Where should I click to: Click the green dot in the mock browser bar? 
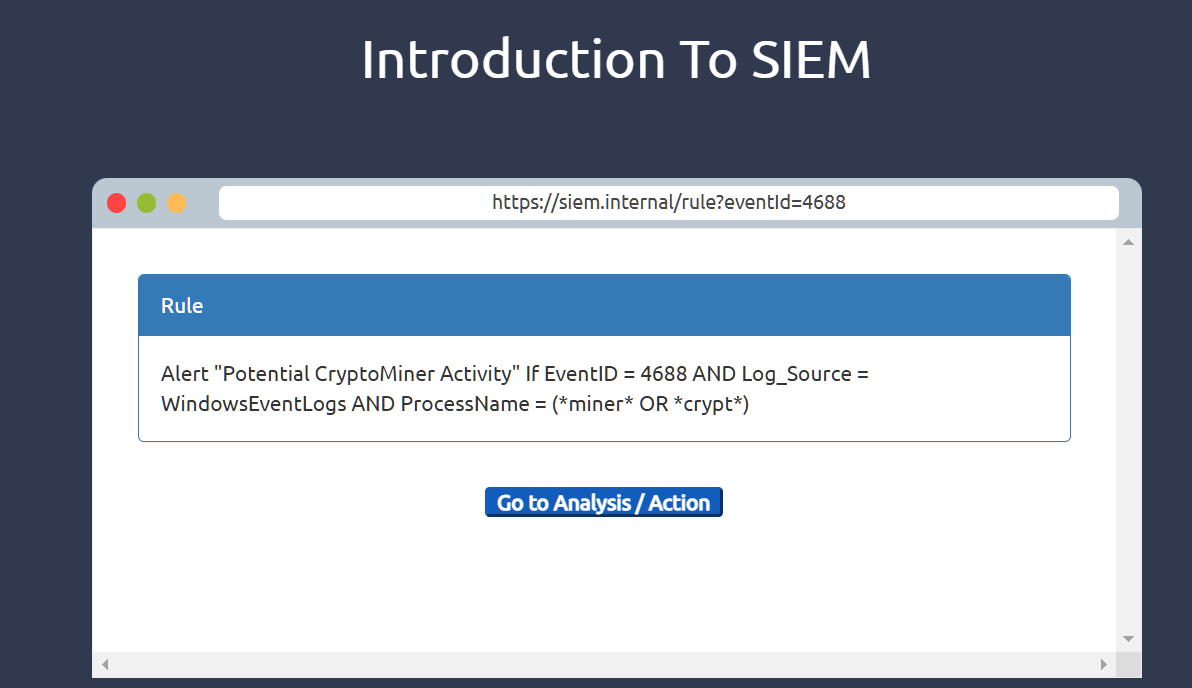[x=147, y=203]
